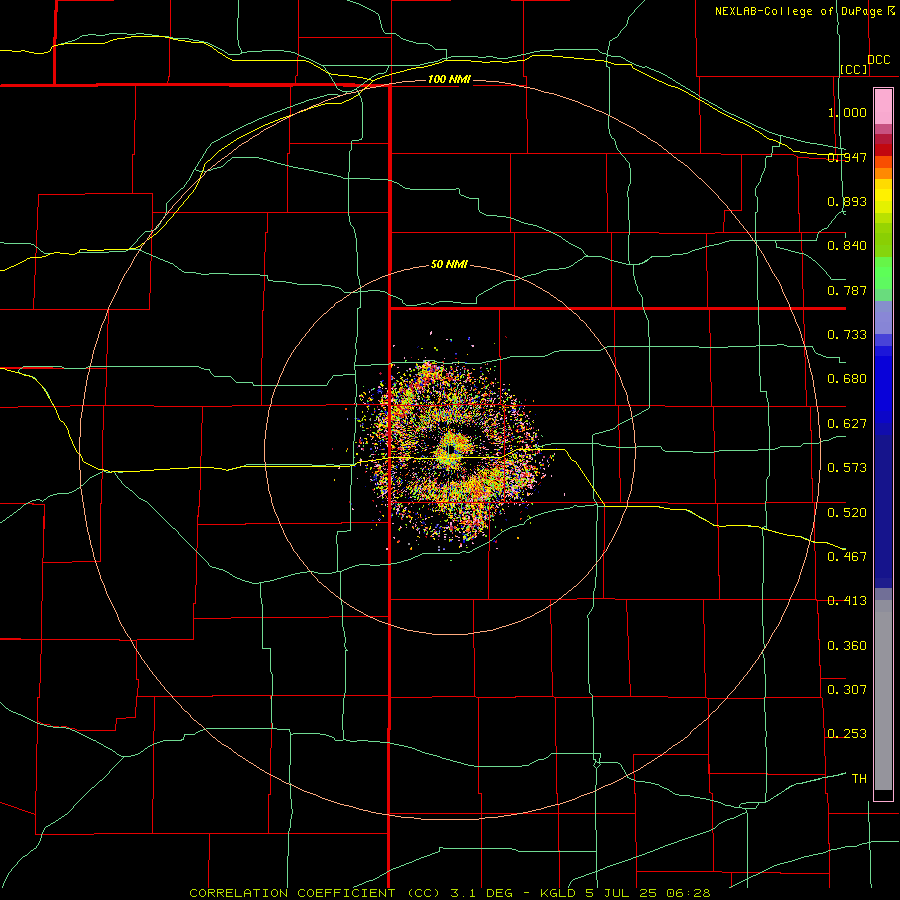Image resolution: width=900 pixels, height=900 pixels.
Task: Pick the dark navy band of color bar
Action: tap(883, 511)
